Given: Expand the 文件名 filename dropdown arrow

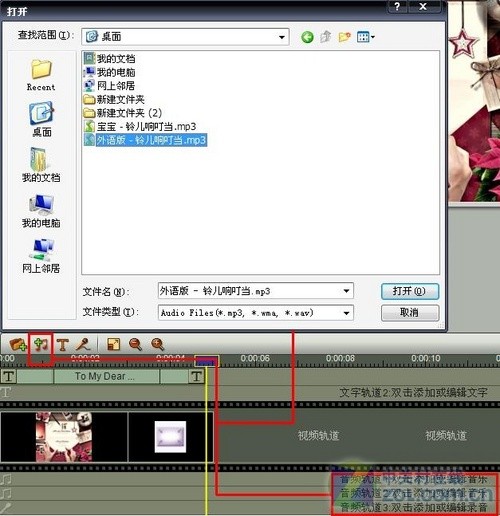Looking at the screenshot, I should pyautogui.click(x=346, y=291).
